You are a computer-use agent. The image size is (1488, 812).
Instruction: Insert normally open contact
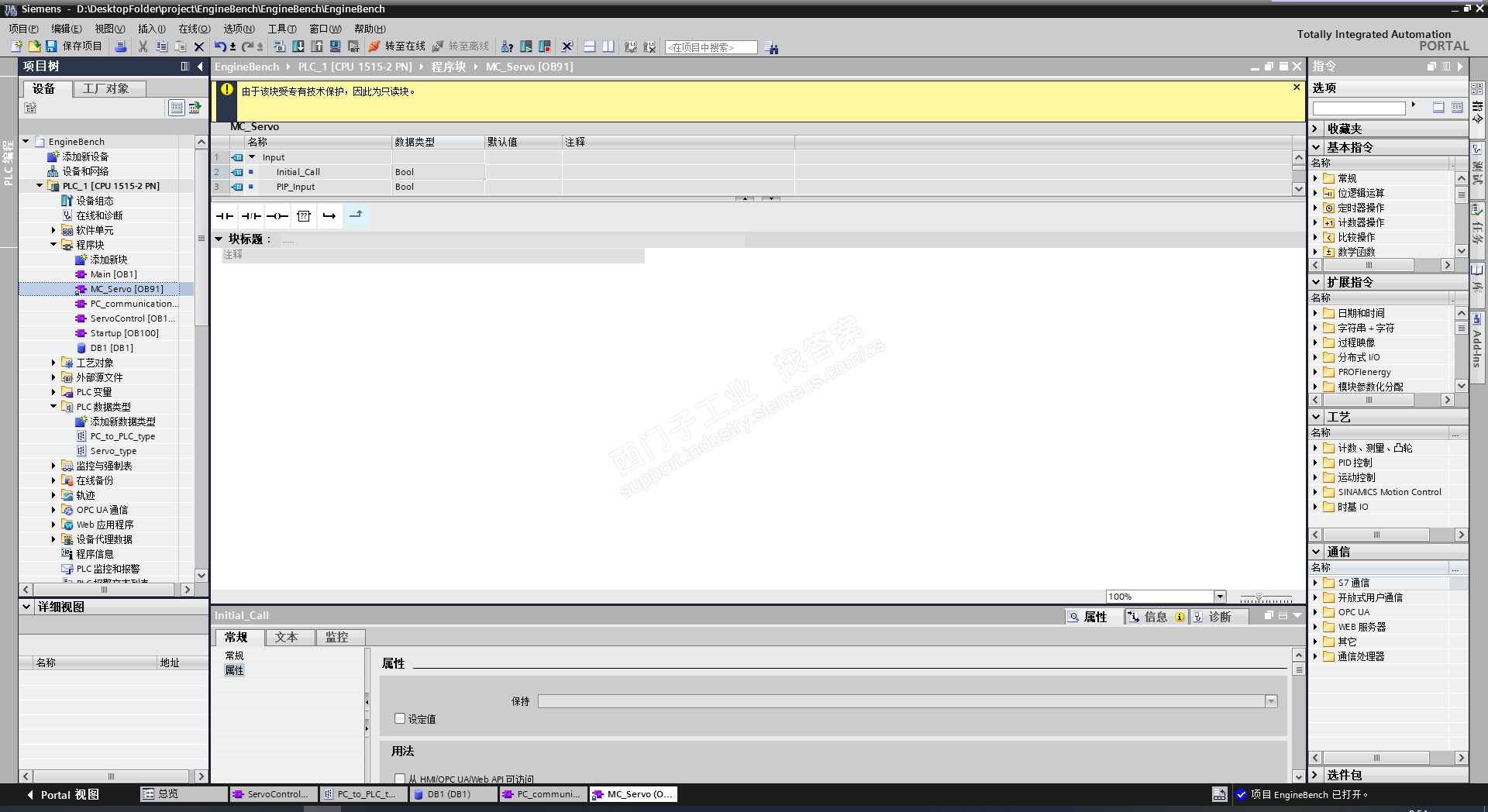pyautogui.click(x=225, y=216)
